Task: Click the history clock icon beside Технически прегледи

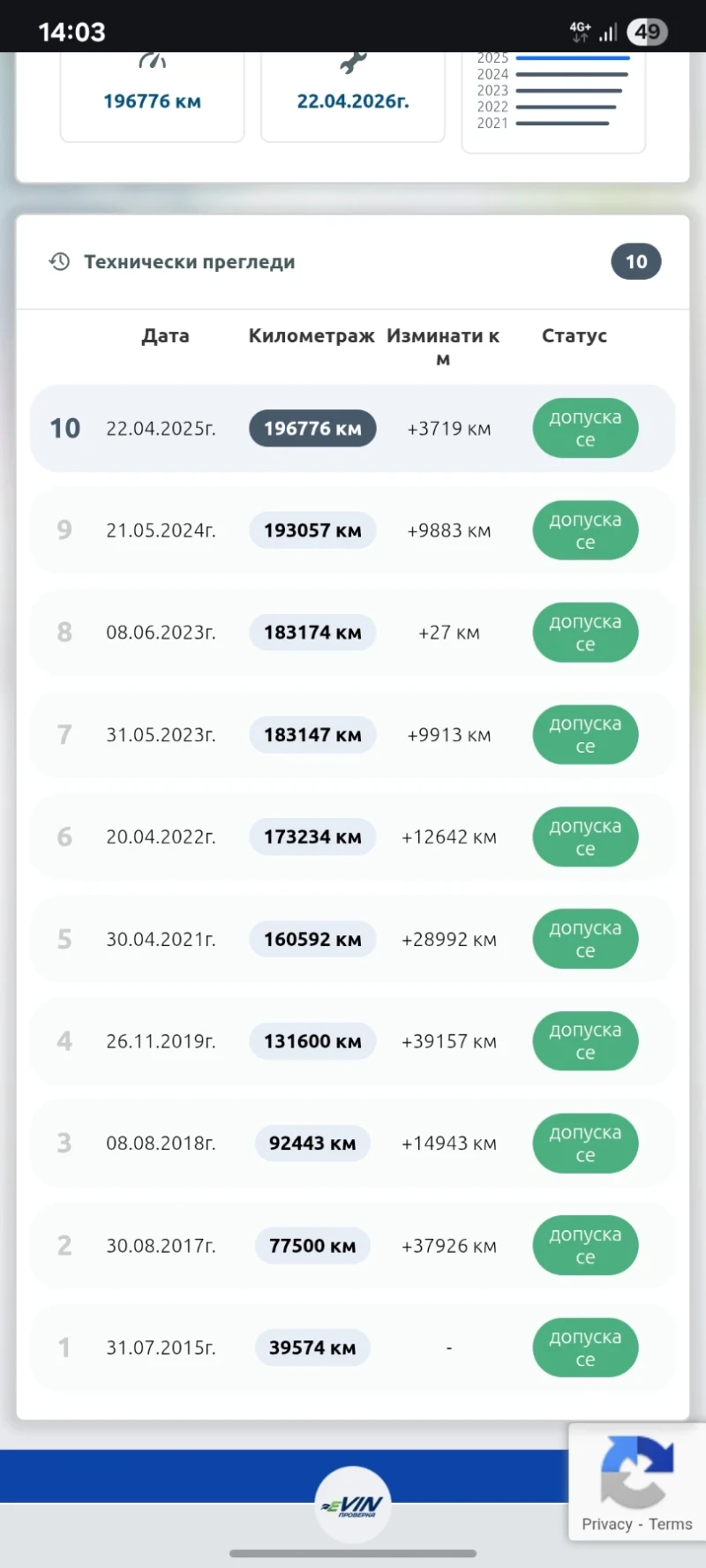Action: 59,262
